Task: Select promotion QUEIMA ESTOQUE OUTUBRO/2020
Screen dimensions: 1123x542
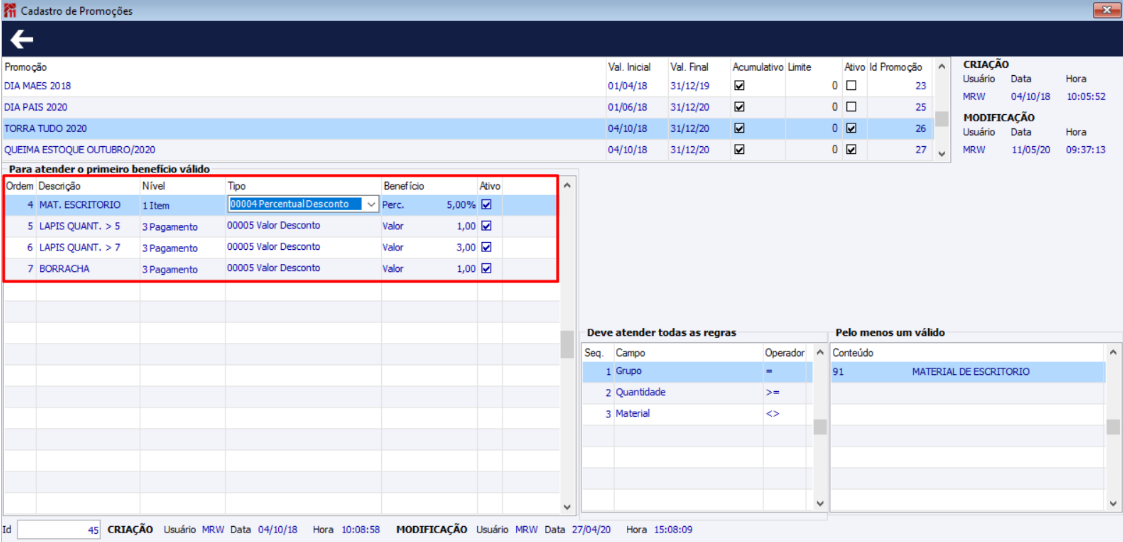Action: 468,150
